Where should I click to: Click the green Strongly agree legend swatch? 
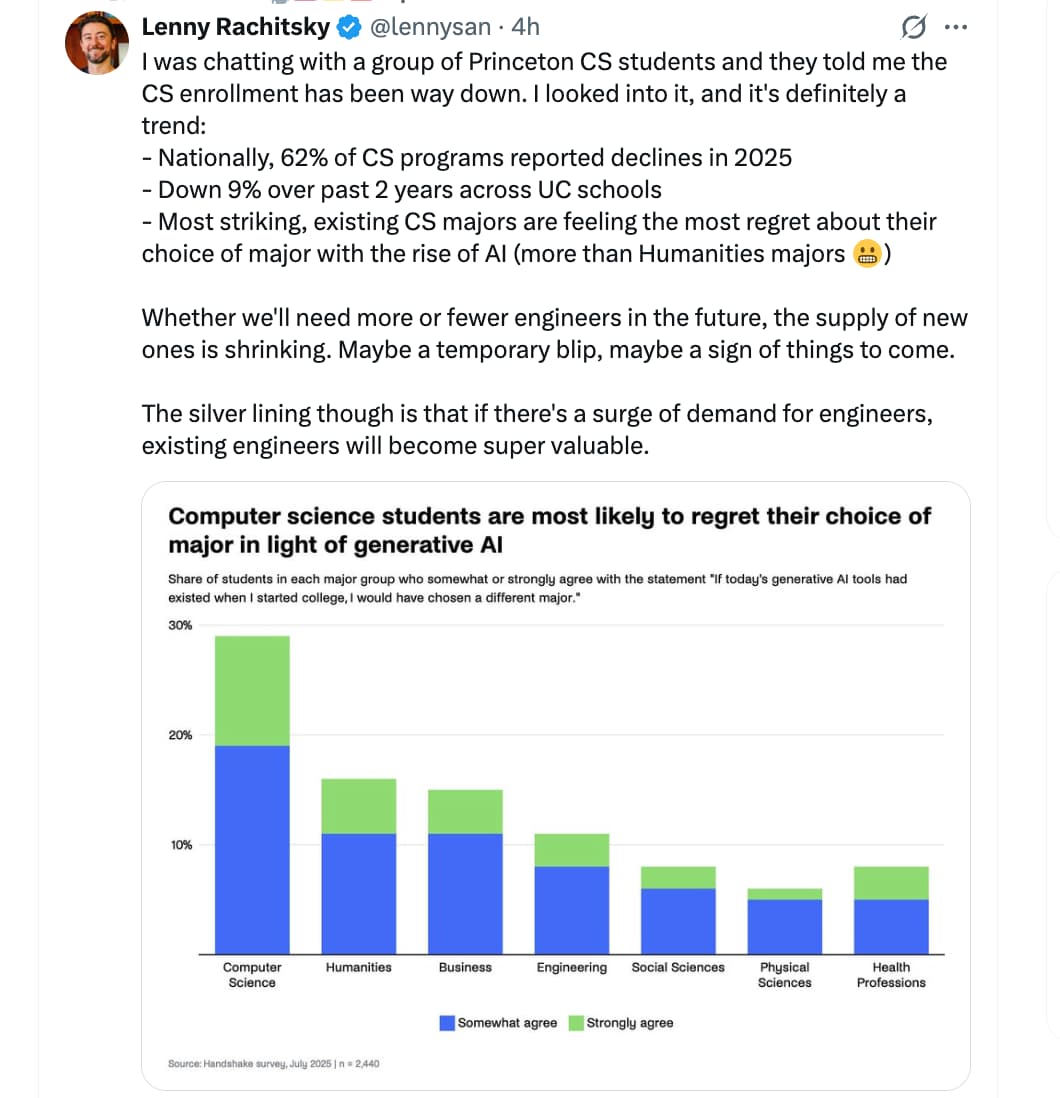click(x=576, y=1023)
